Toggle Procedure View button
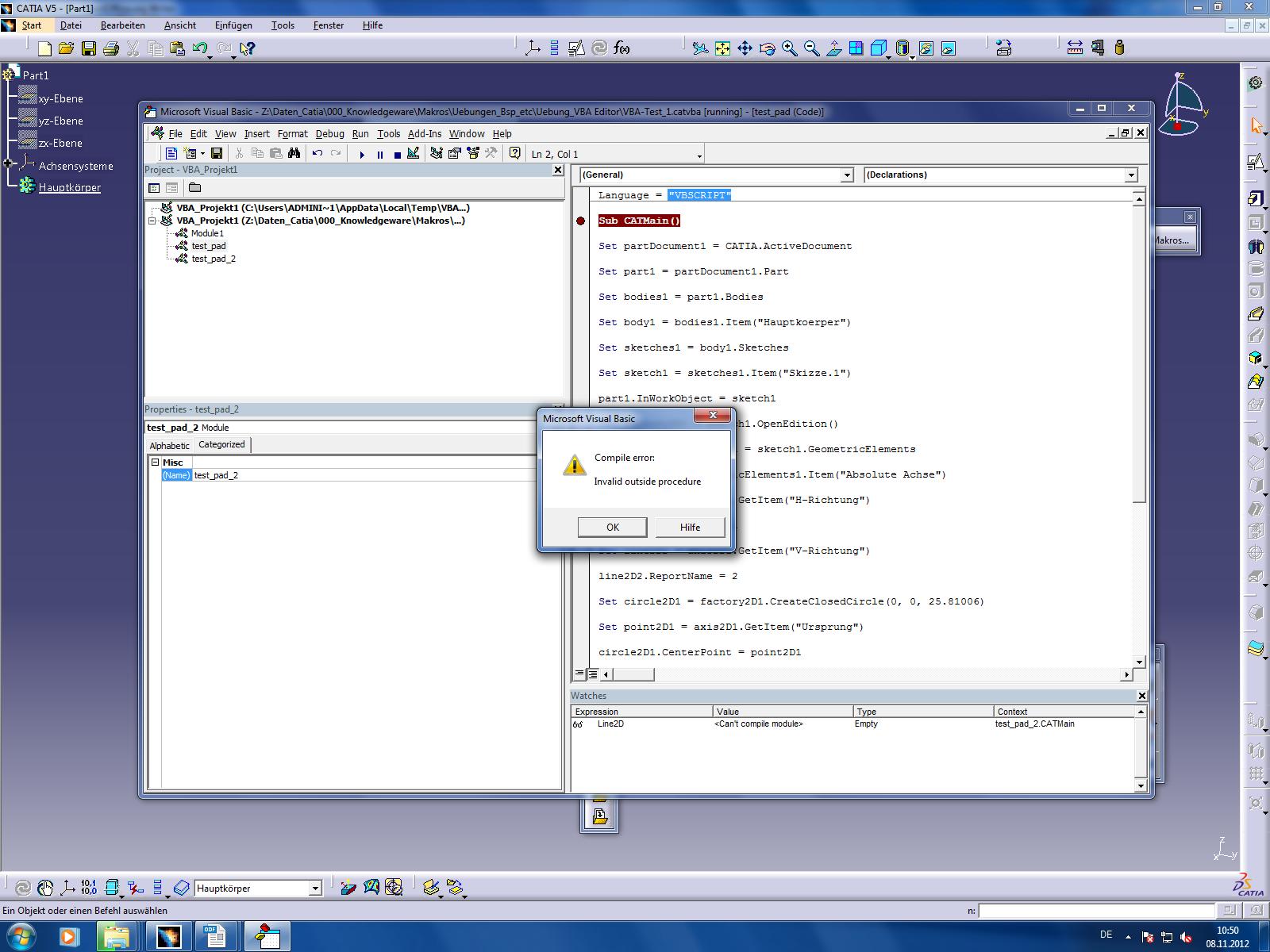 coord(579,674)
